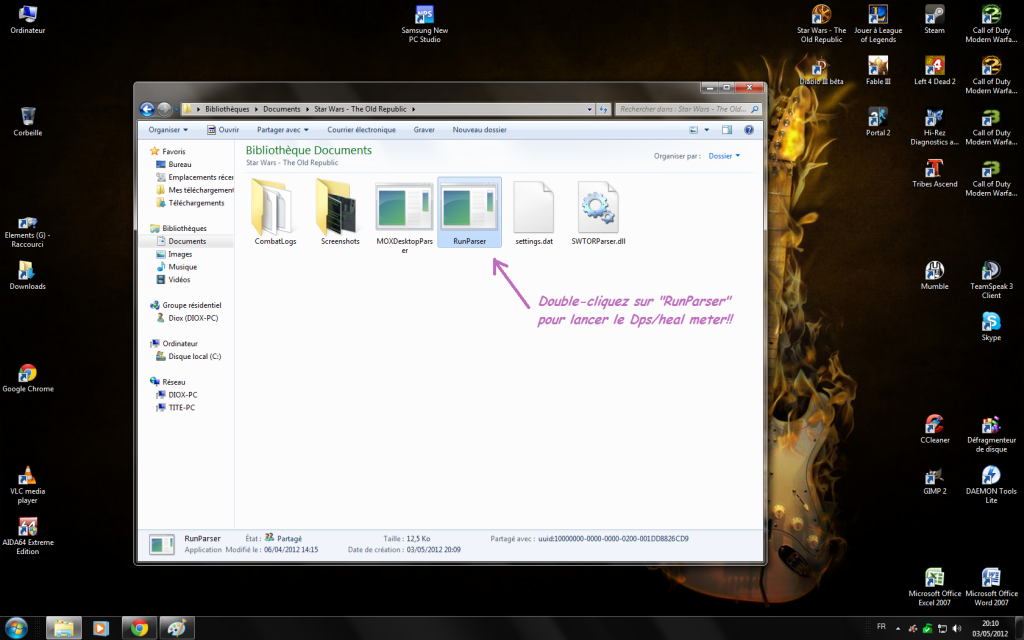Select Bureau in Favoris sidebar

pyautogui.click(x=174, y=165)
